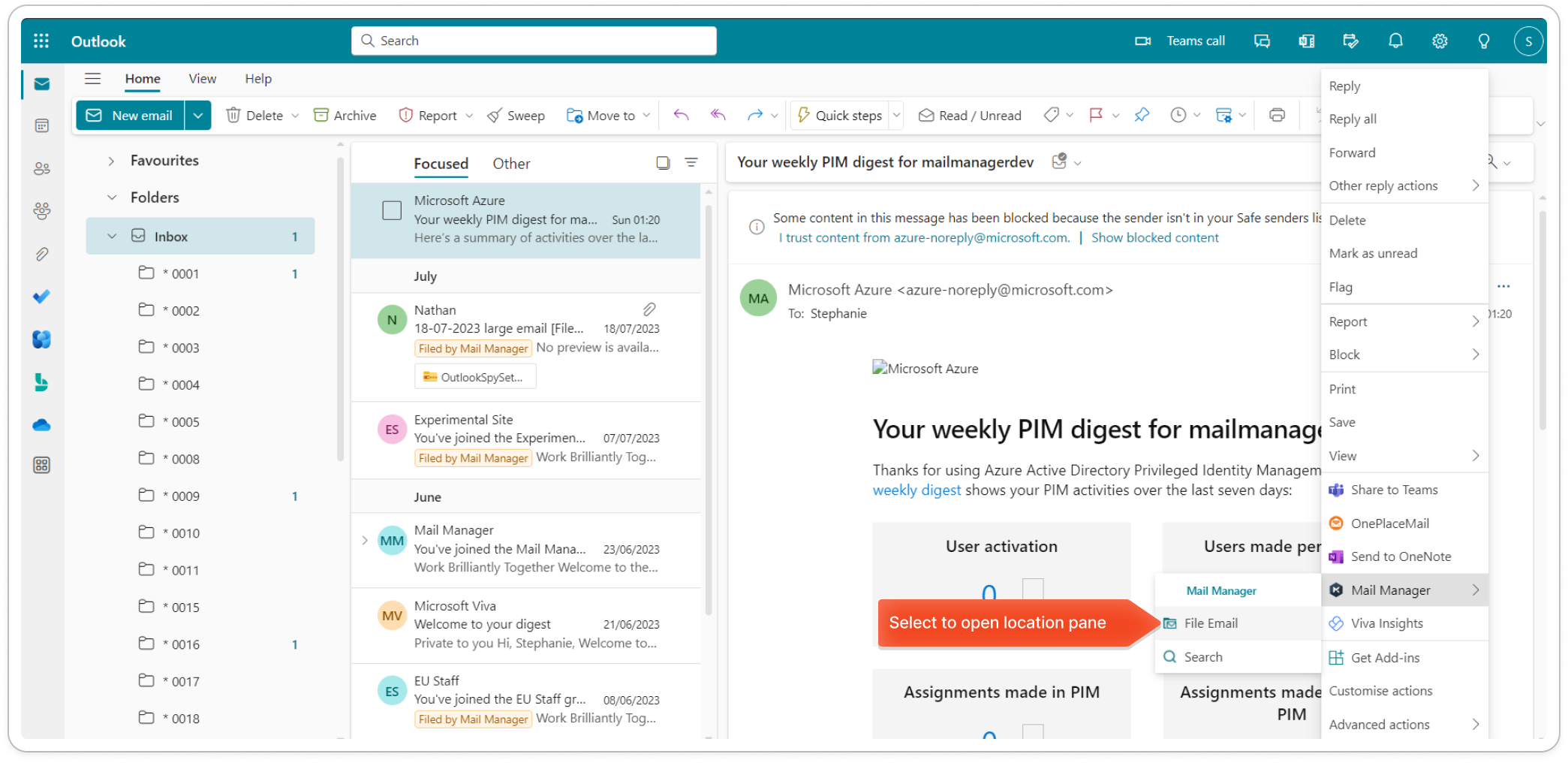Image resolution: width=1568 pixels, height=763 pixels.
Task: Switch to the Other inbox tab
Action: (x=511, y=164)
